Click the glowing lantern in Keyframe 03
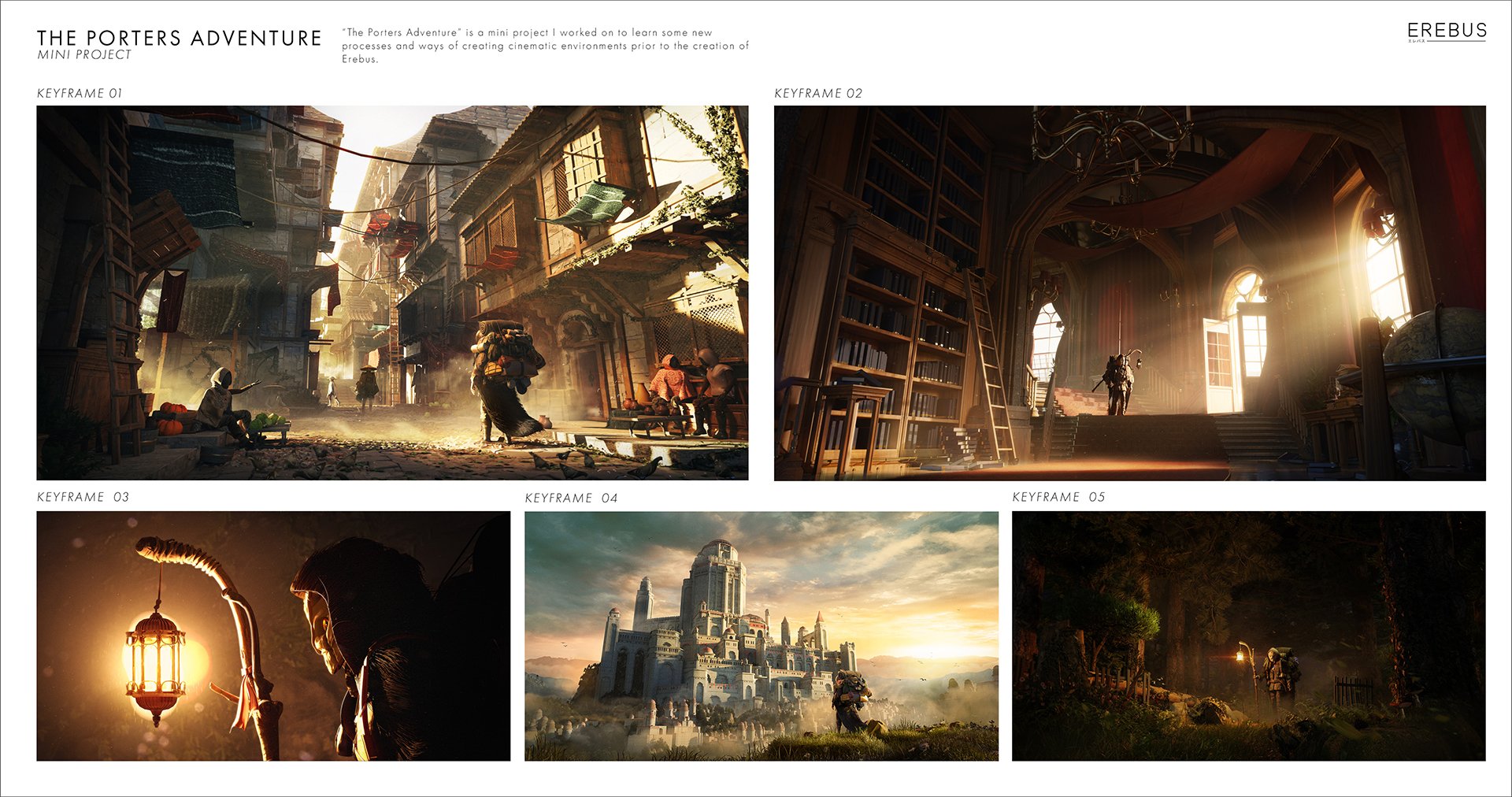 coord(155,662)
